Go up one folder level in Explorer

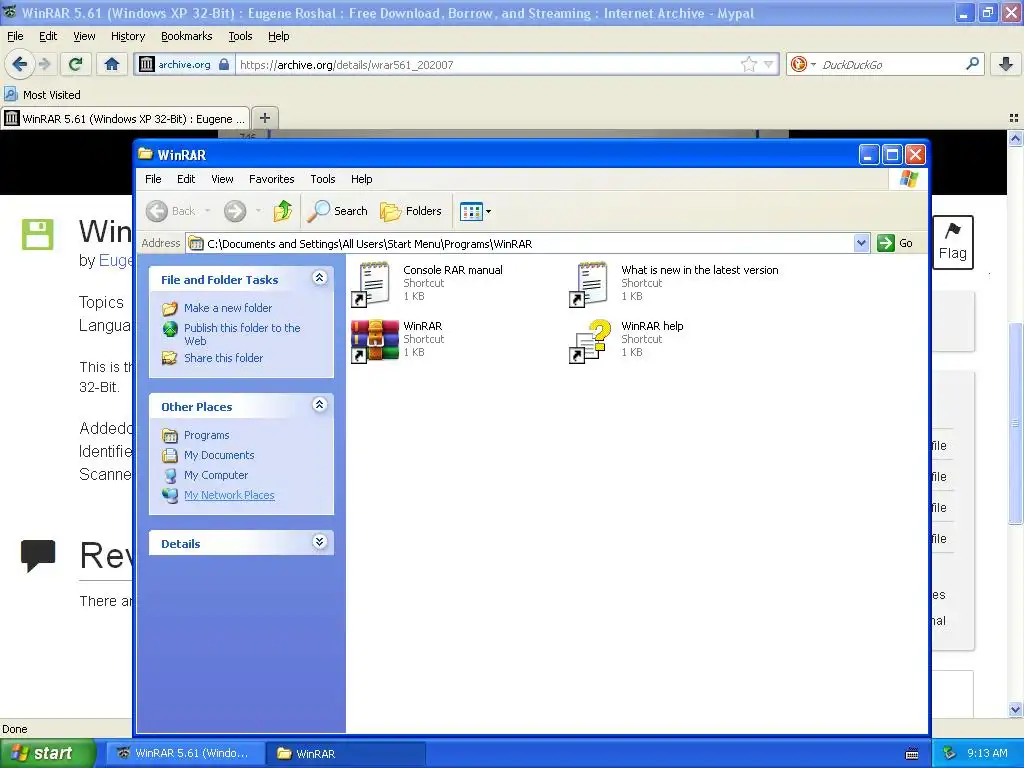pyautogui.click(x=283, y=211)
